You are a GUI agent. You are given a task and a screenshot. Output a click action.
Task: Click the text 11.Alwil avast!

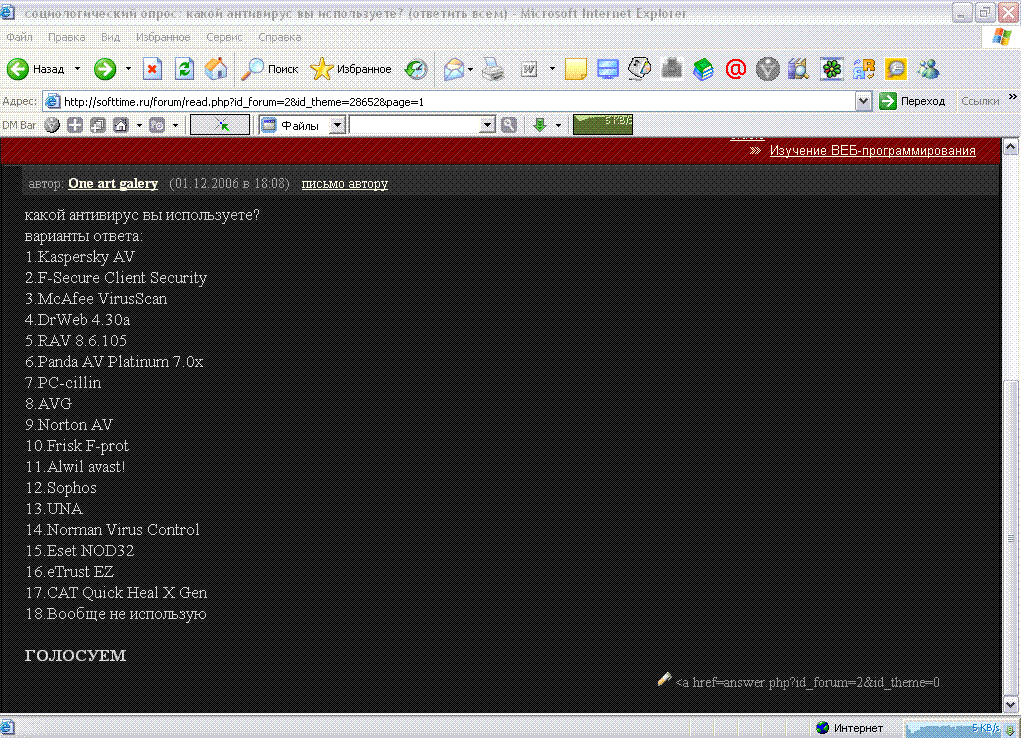(74, 466)
